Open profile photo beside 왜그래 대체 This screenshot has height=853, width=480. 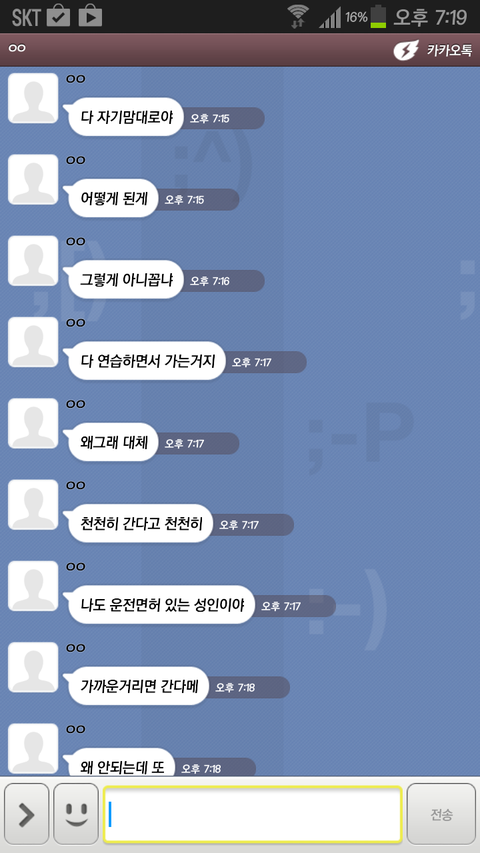33,423
